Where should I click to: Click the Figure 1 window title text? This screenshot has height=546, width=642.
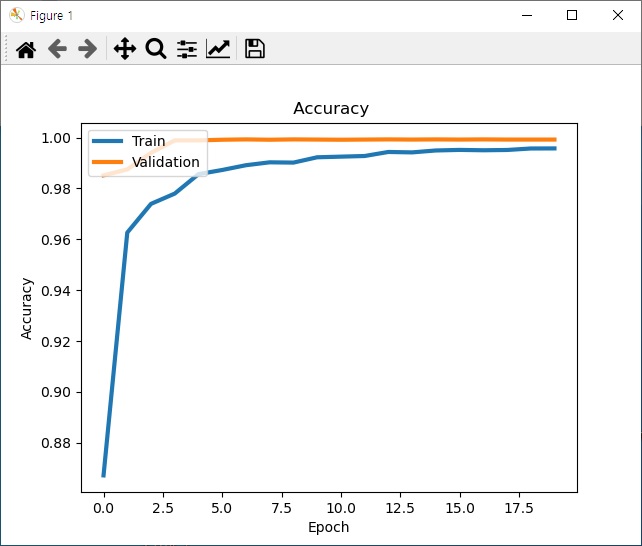point(51,16)
